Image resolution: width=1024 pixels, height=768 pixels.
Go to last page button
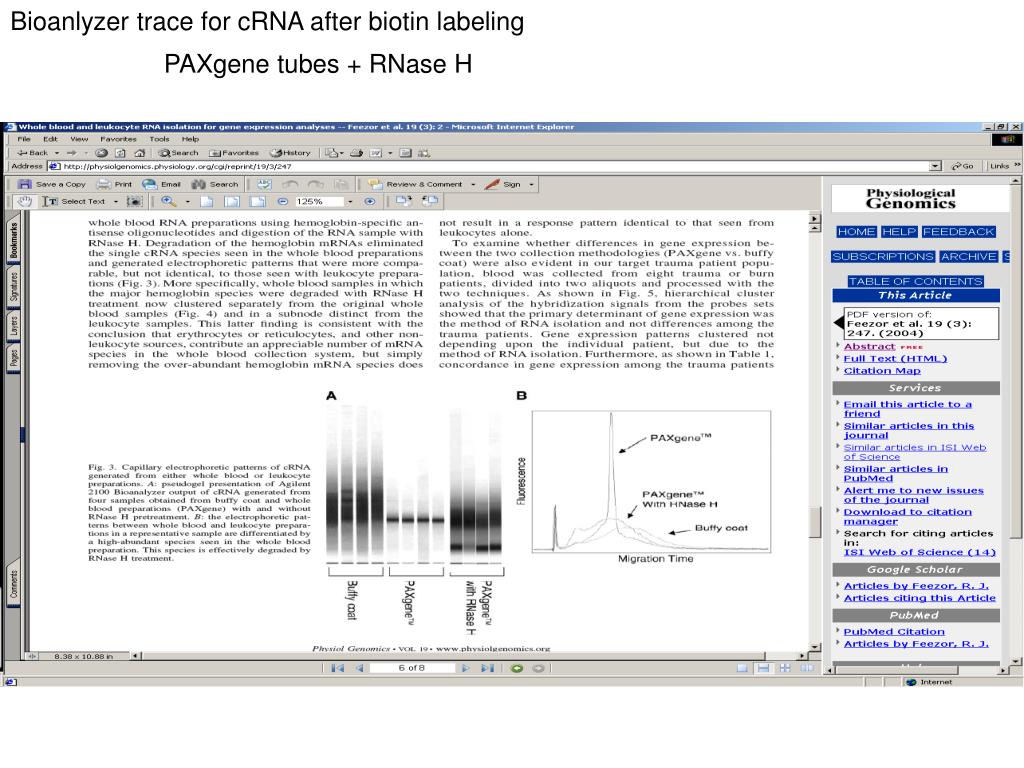point(487,668)
